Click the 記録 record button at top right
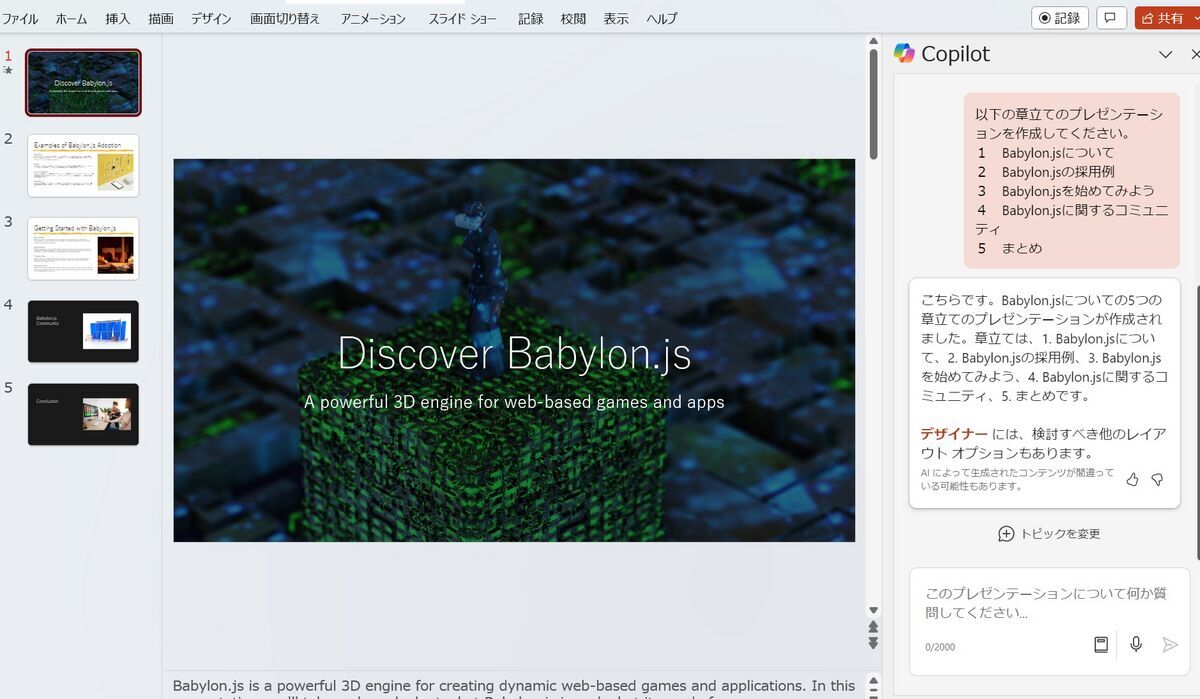The height and width of the screenshot is (699, 1200). click(1060, 18)
